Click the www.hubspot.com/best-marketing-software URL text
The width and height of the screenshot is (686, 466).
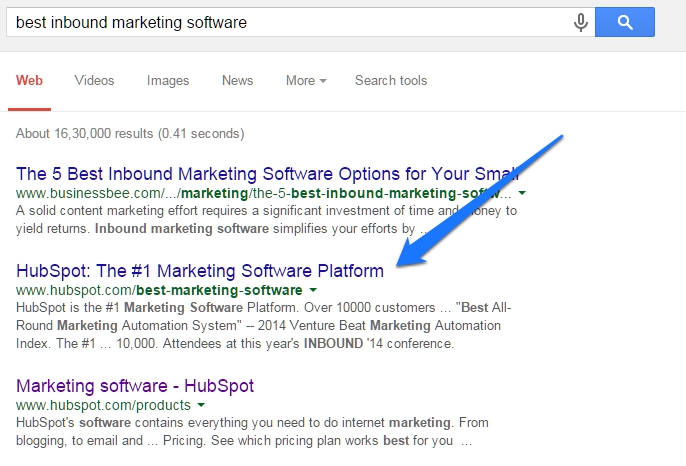point(159,290)
